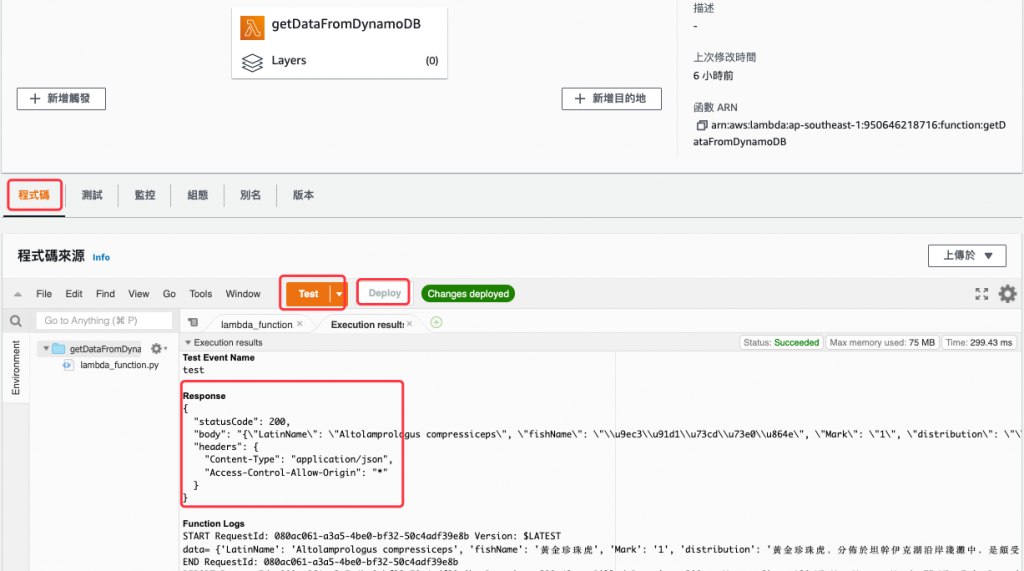This screenshot has height=571, width=1024.
Task: Click the Function Logs heading
Action: click(x=214, y=523)
